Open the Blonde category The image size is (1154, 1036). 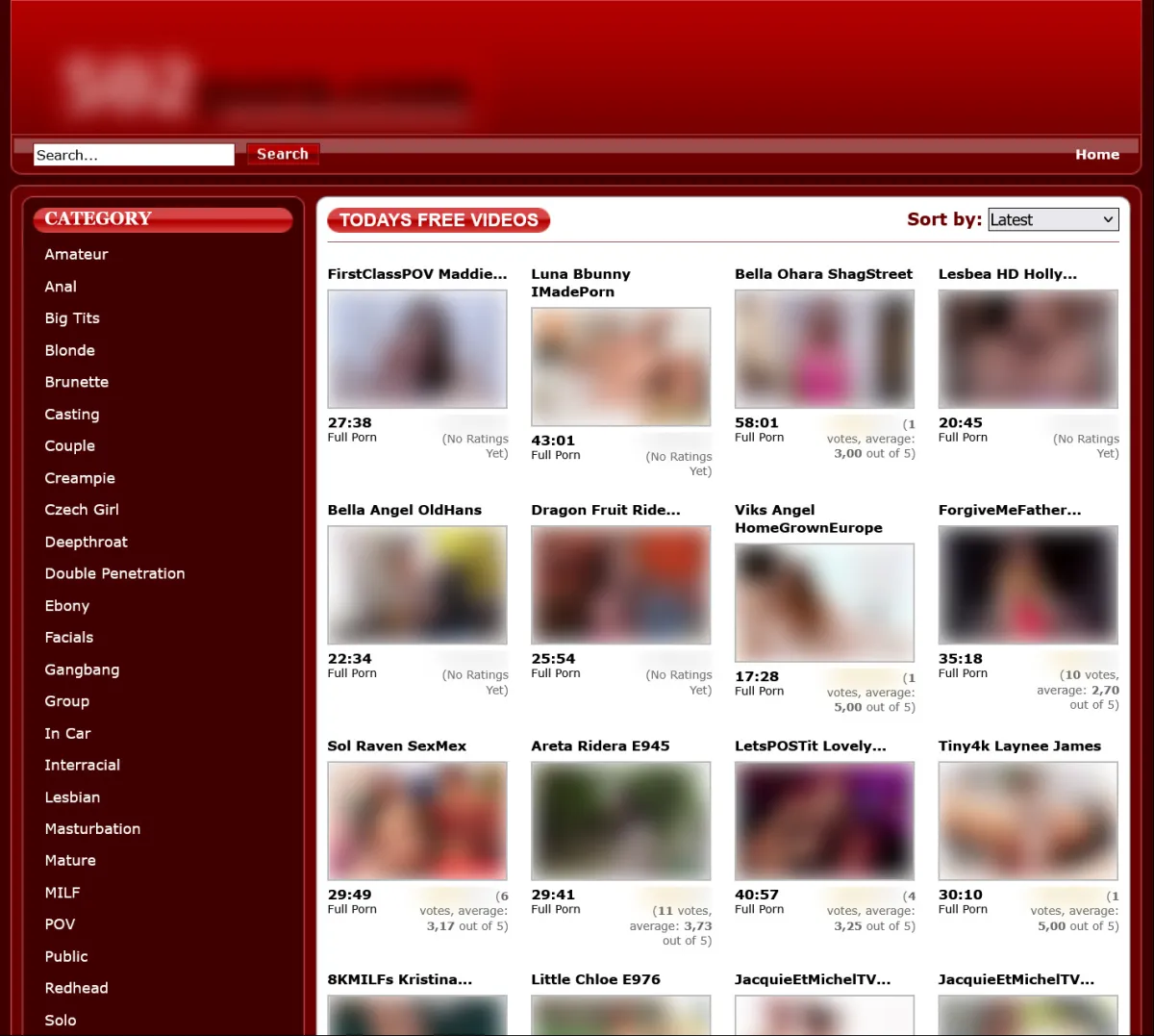tap(69, 350)
